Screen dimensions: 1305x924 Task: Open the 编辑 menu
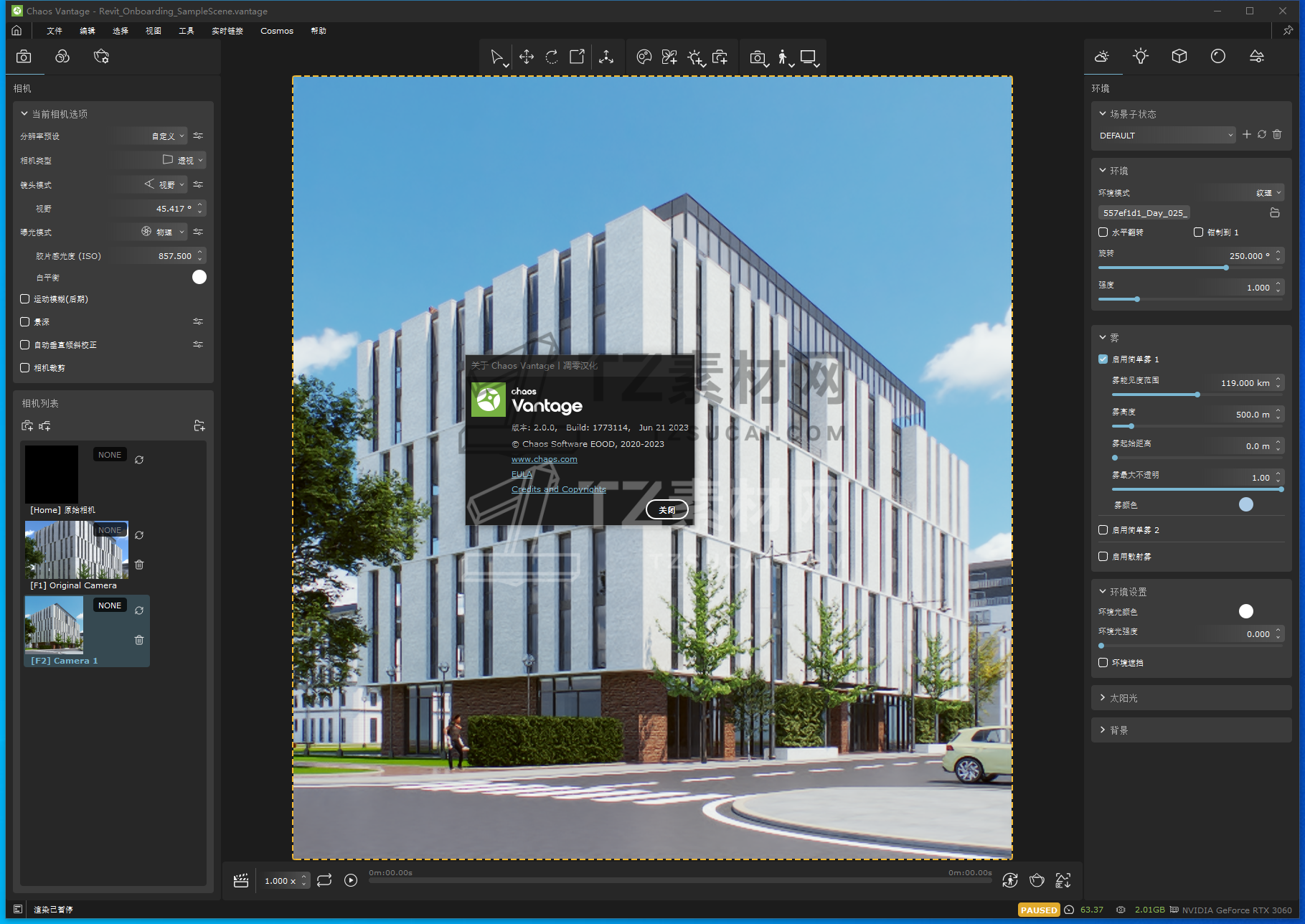(x=88, y=31)
